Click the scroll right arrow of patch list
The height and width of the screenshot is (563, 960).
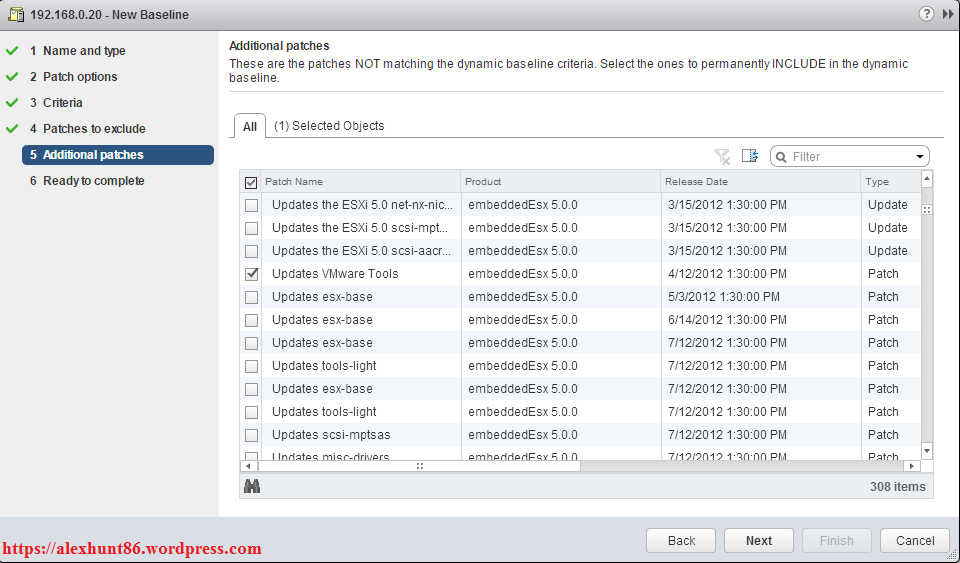pyautogui.click(x=910, y=466)
